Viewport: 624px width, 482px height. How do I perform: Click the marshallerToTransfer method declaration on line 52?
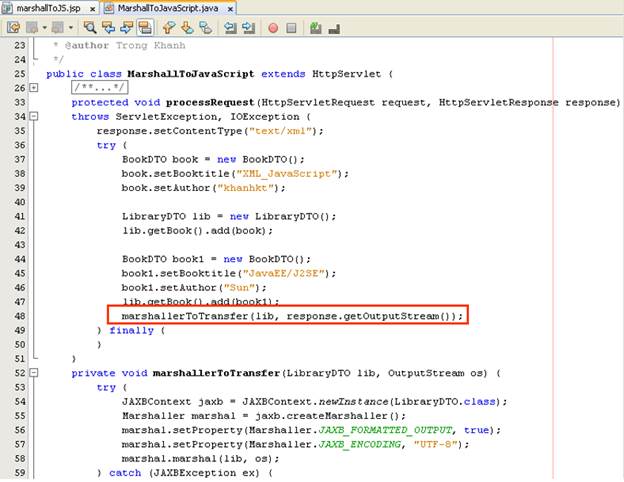[x=216, y=373]
